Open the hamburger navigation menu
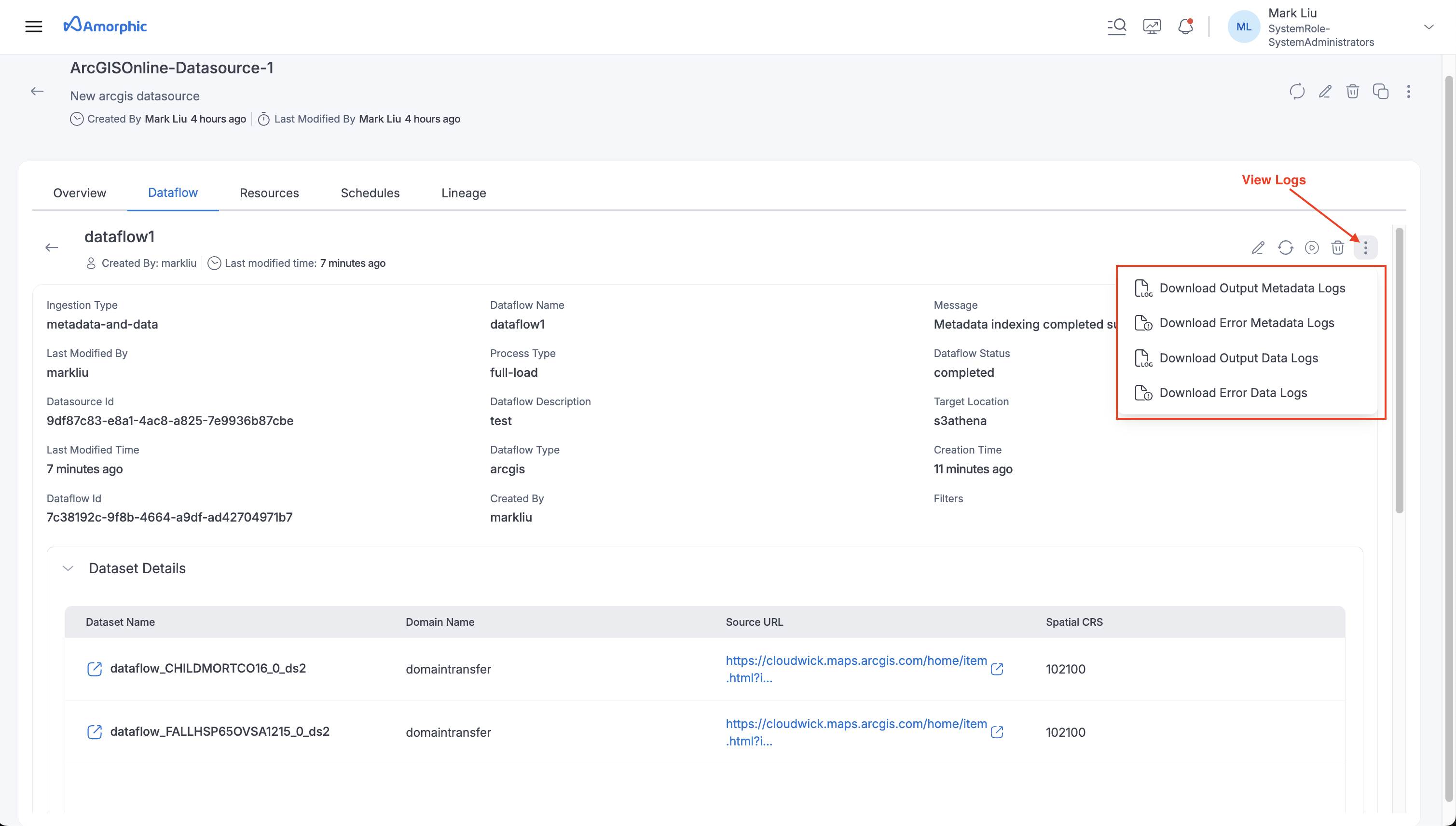 click(x=33, y=26)
